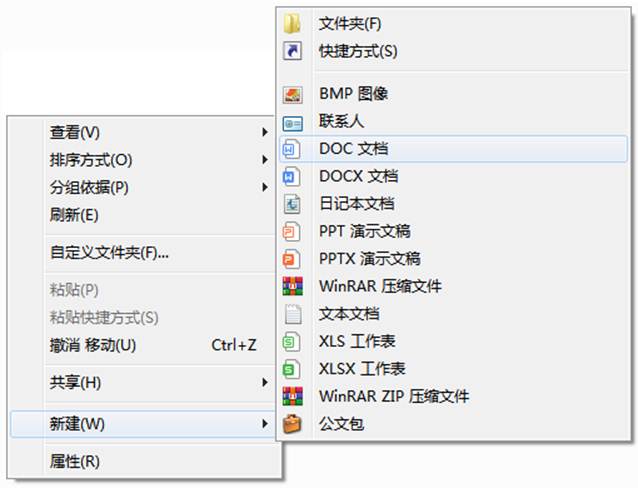
Task: Click the BMP 图像 paint icon
Action: click(x=293, y=95)
